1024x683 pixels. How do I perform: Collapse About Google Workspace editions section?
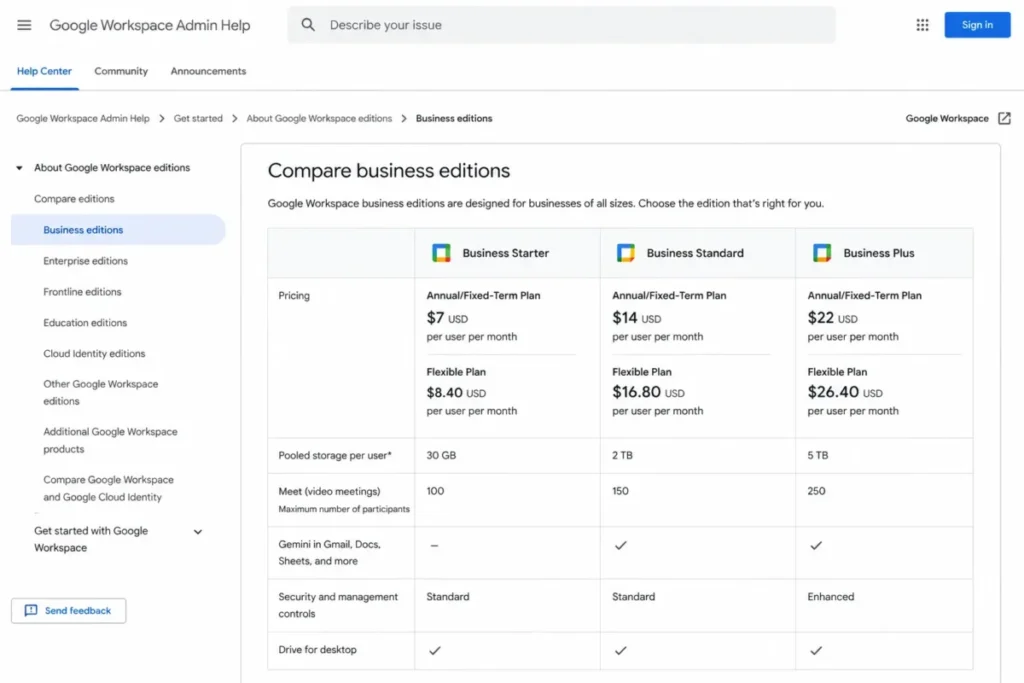coord(20,168)
